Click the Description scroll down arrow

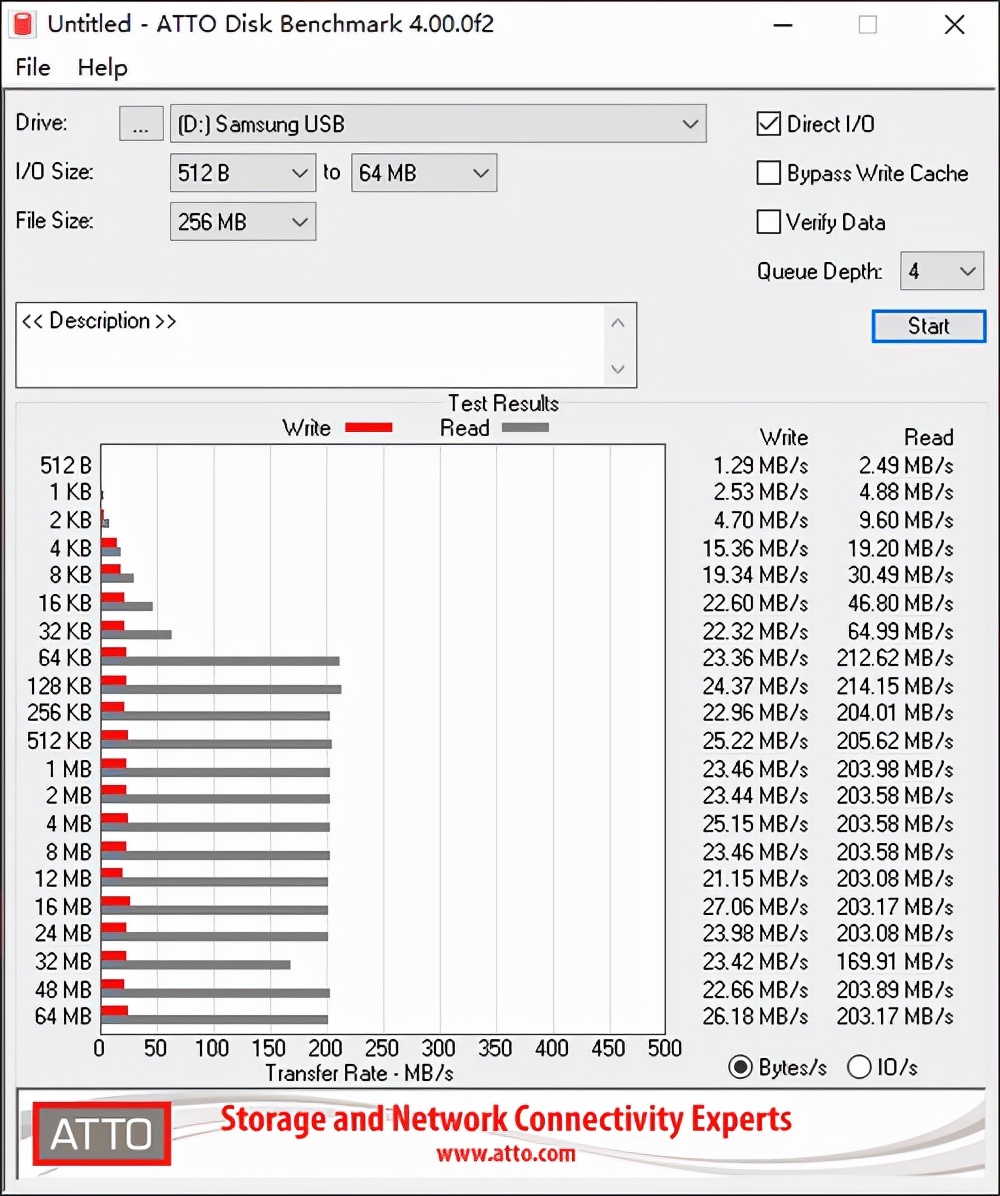pos(618,369)
